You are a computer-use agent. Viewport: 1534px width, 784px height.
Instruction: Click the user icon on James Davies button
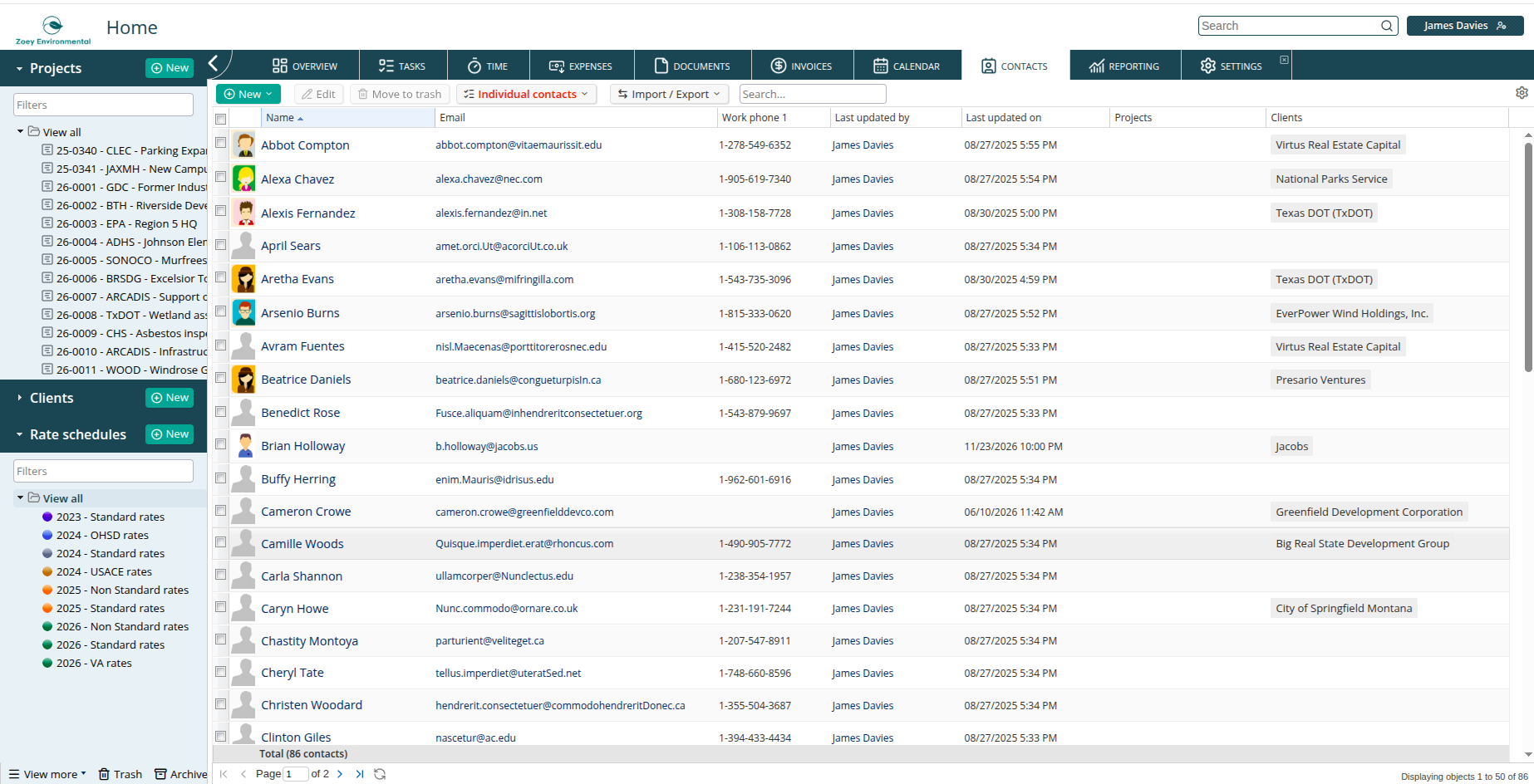(1501, 26)
